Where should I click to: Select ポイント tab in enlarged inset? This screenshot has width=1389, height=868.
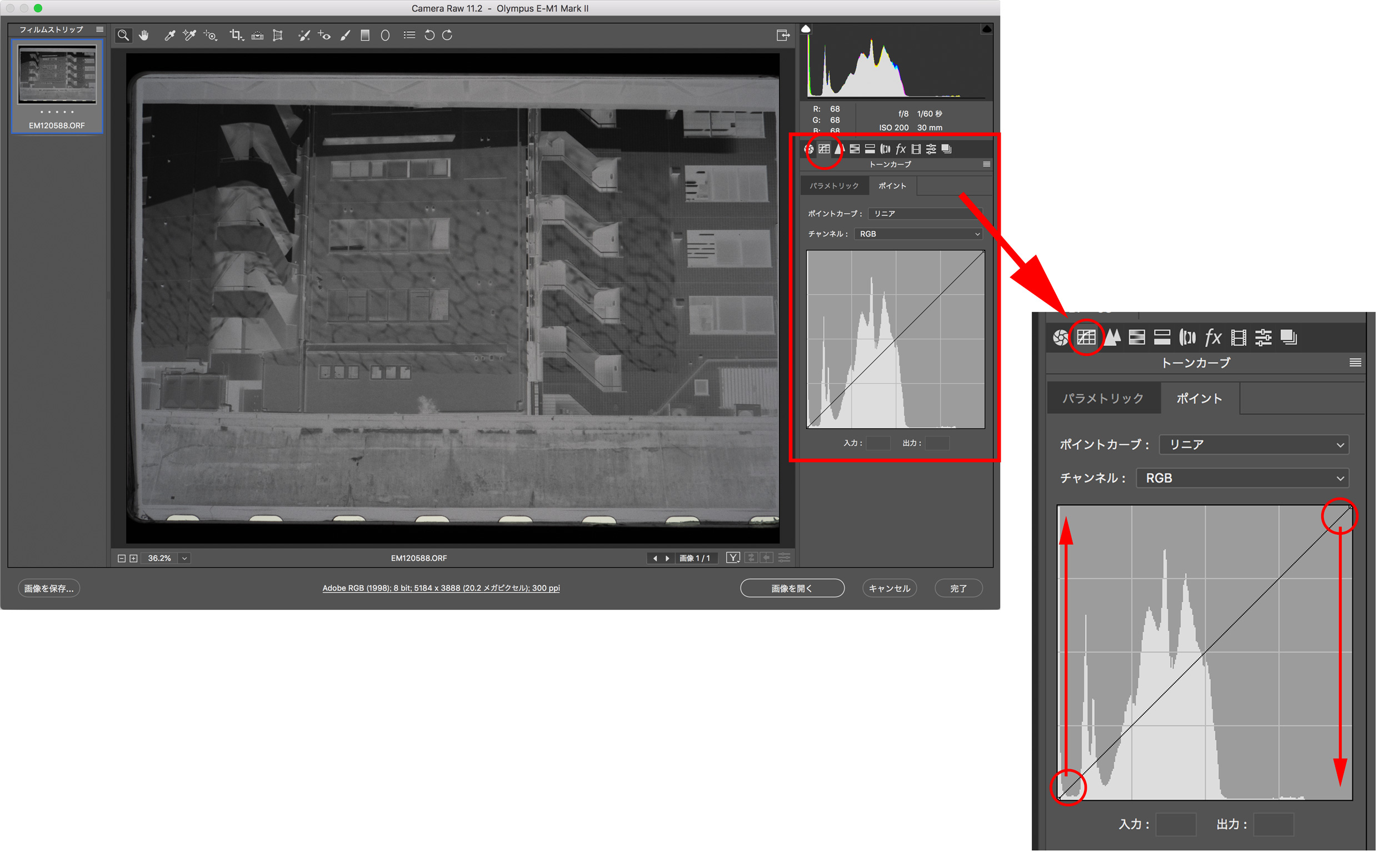click(1200, 398)
